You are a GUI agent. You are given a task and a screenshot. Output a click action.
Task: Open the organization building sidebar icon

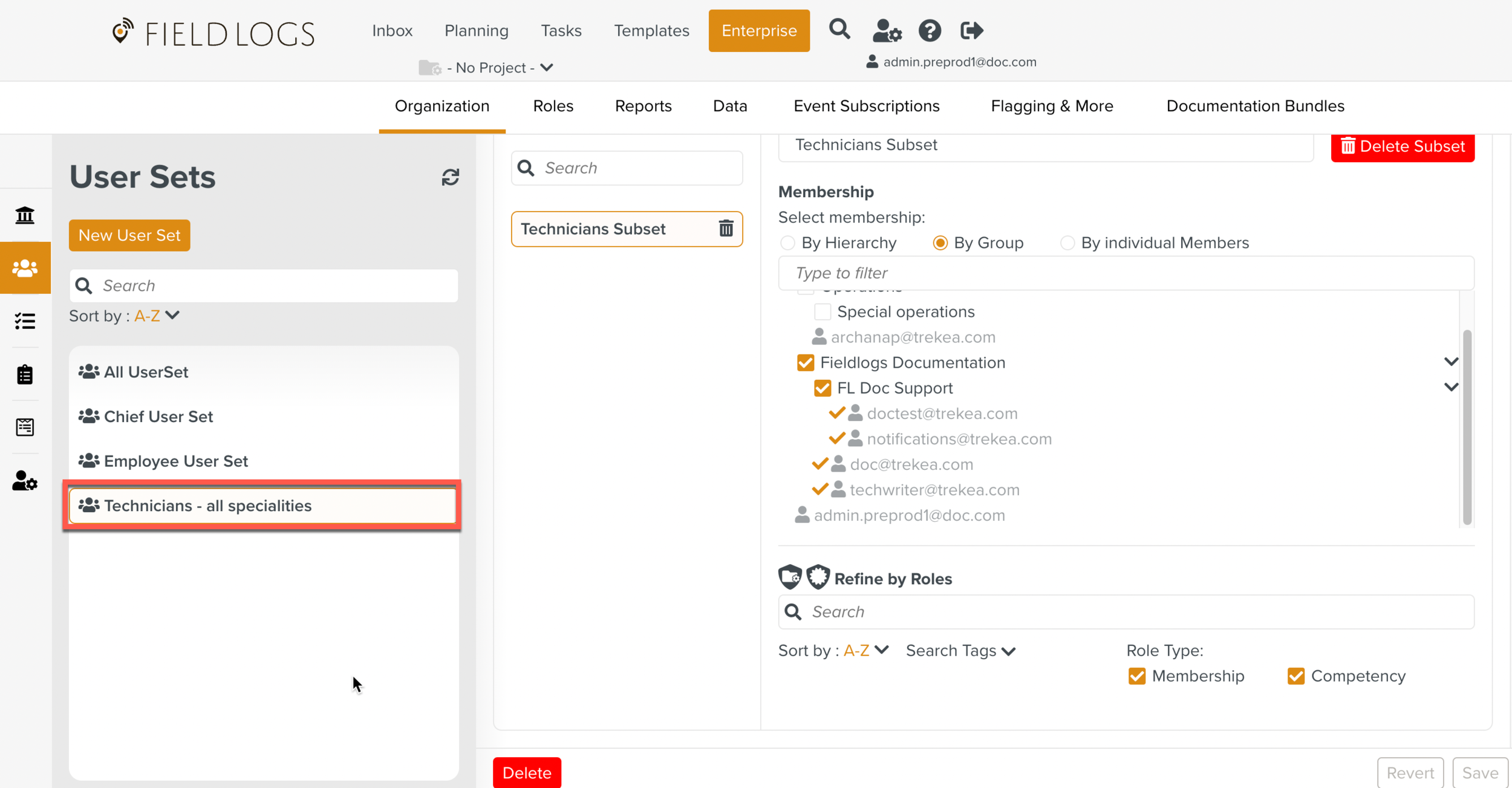(x=25, y=215)
